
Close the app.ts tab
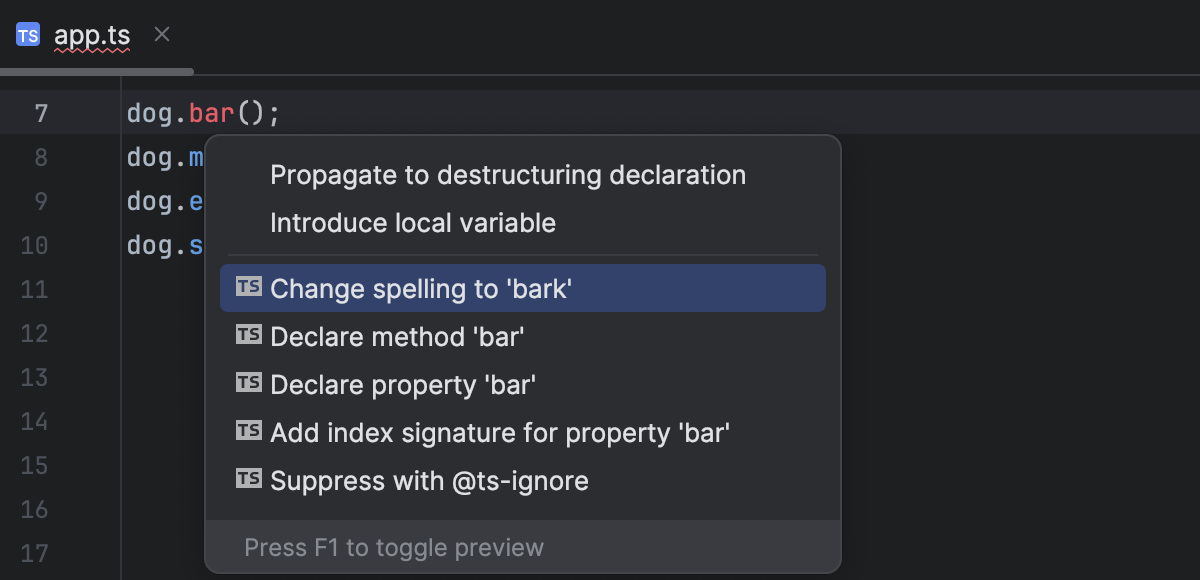pyautogui.click(x=161, y=33)
